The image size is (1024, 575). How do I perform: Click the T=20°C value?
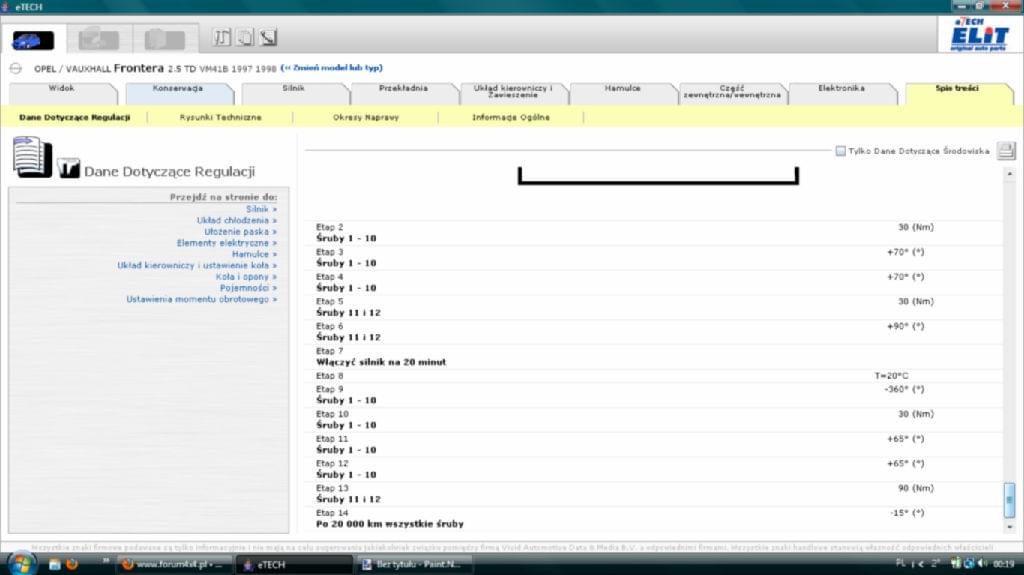891,376
